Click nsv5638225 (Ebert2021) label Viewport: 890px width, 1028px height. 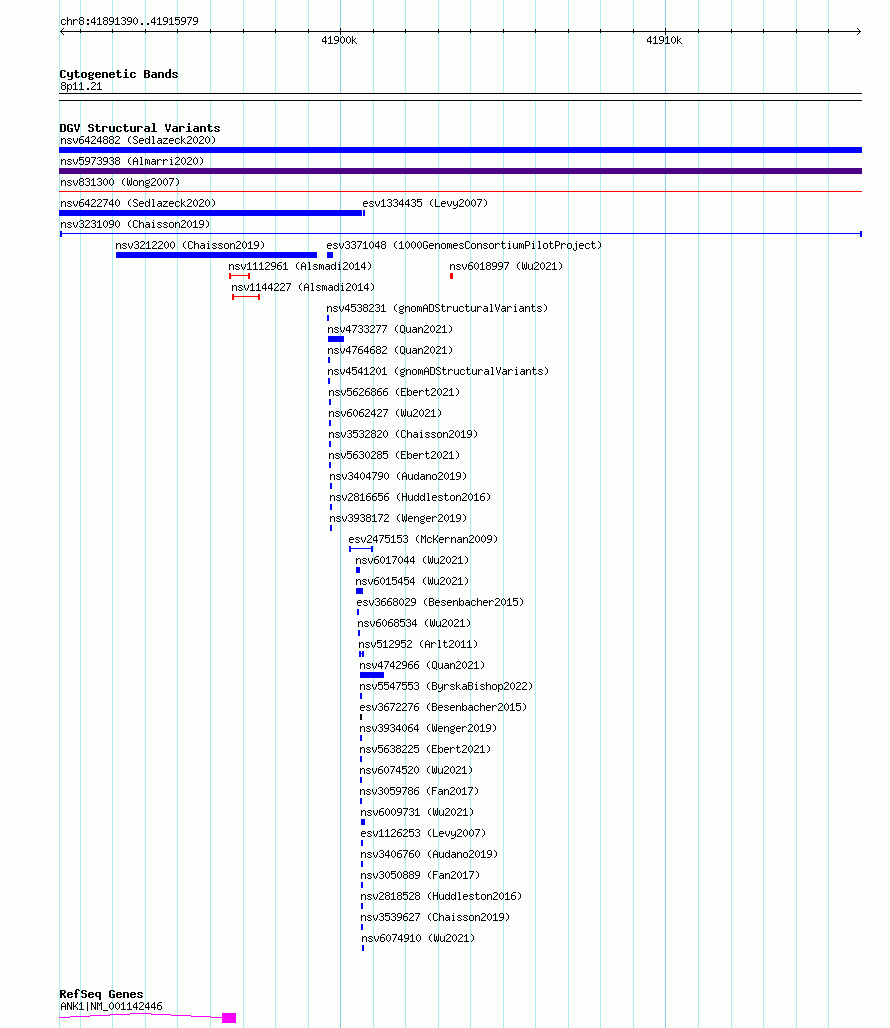425,749
